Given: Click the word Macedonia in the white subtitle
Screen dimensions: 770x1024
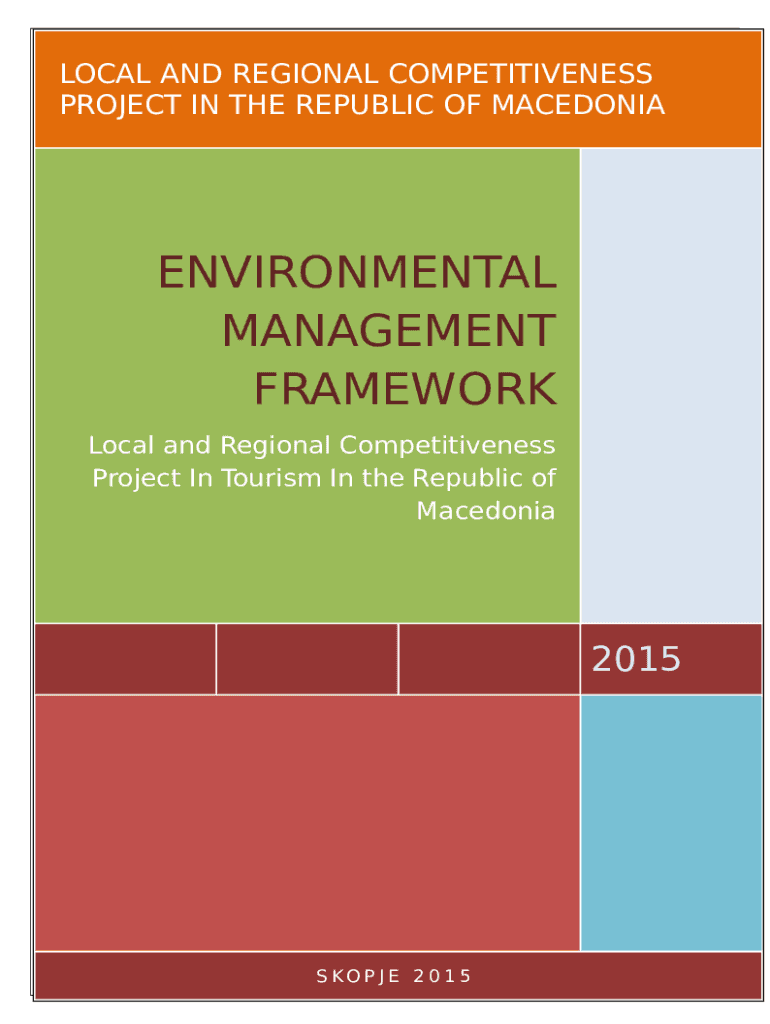Looking at the screenshot, I should 485,511.
